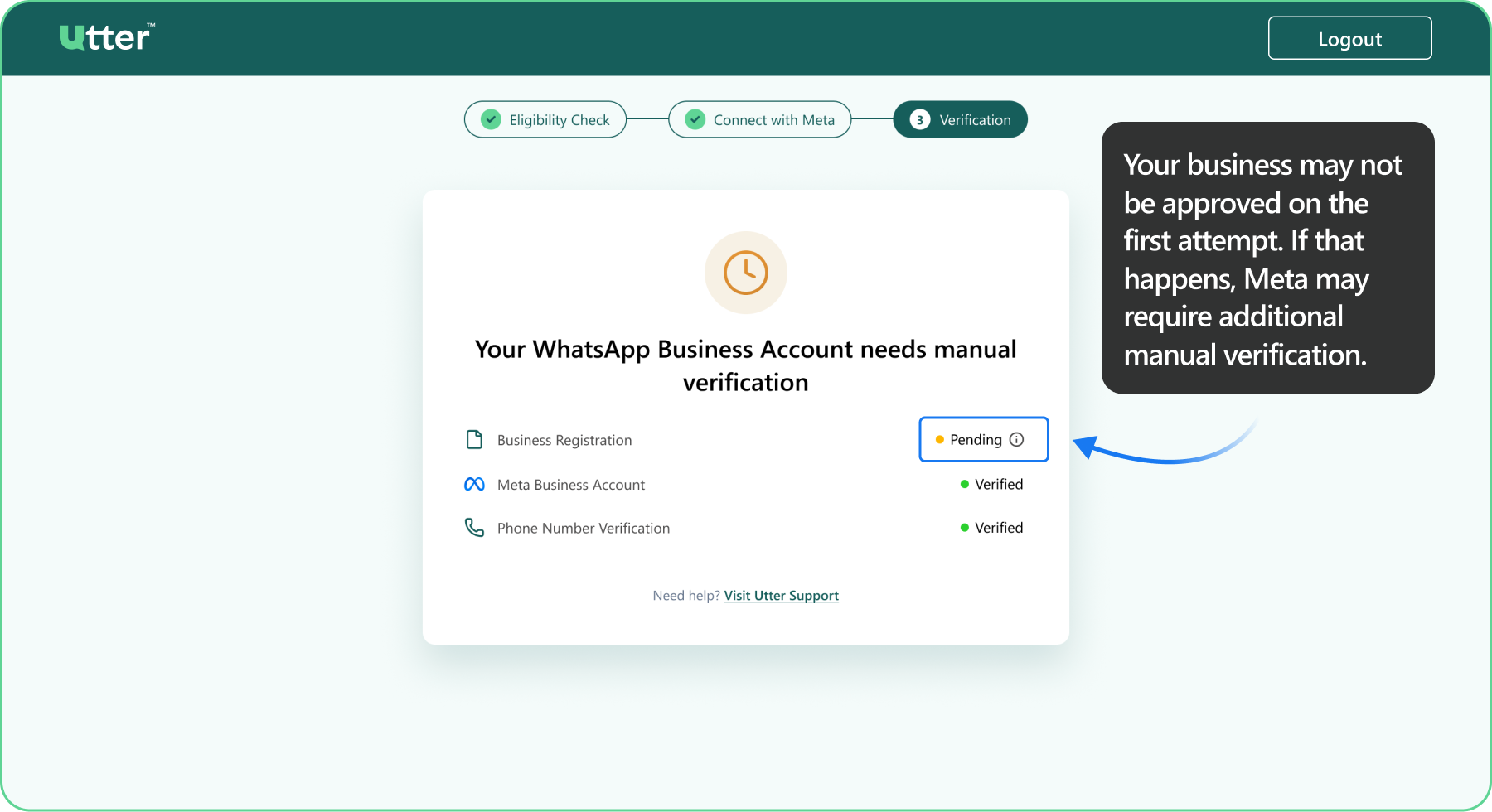
Task: Click the orange clock icon
Action: (746, 273)
